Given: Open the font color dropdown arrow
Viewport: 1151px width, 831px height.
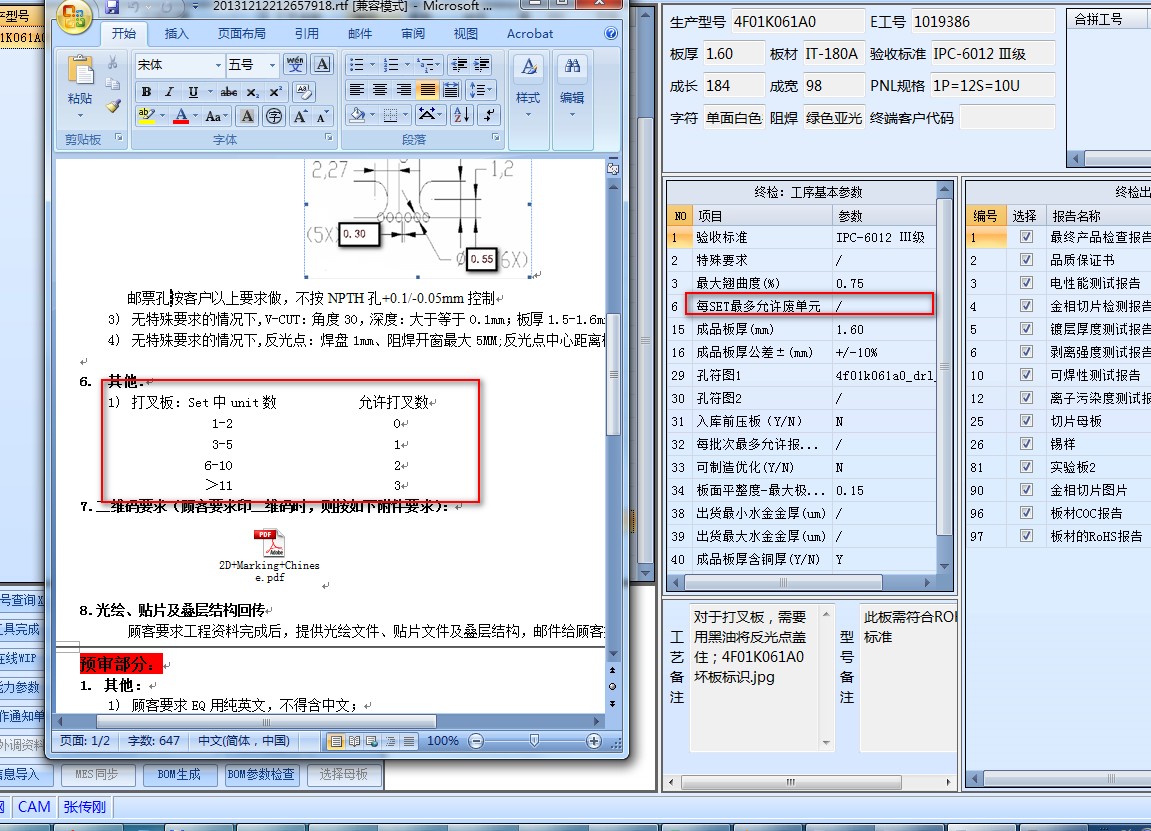Looking at the screenshot, I should coord(195,116).
